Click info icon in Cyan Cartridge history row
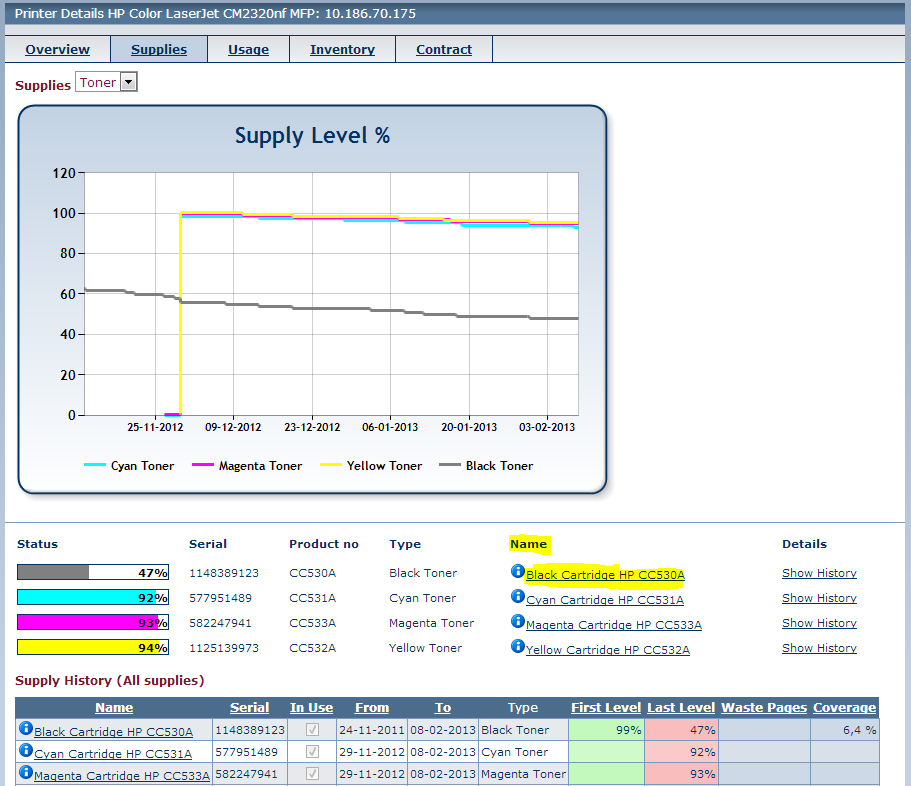Screen dimensions: 911x786 pyautogui.click(x=26, y=750)
